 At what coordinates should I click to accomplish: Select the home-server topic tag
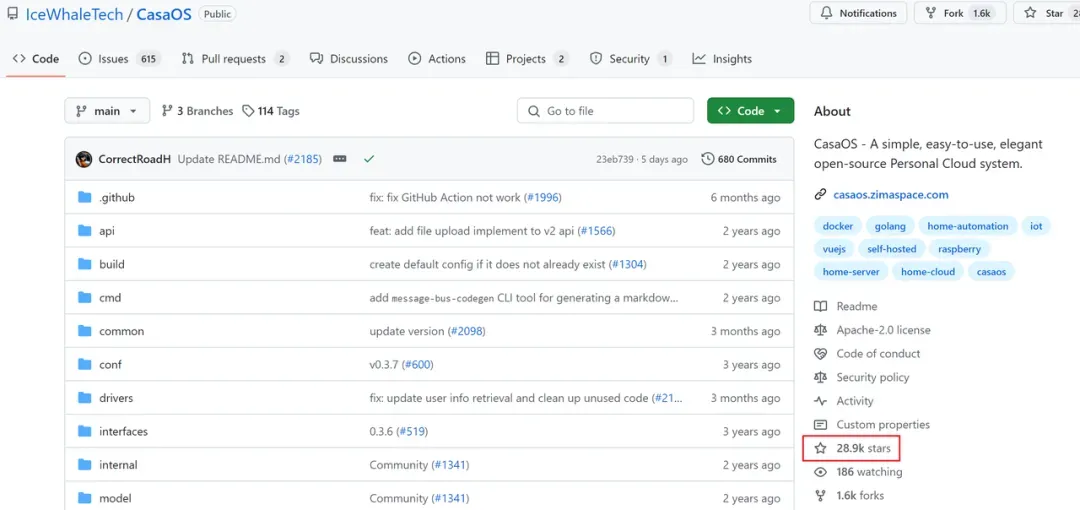click(851, 272)
